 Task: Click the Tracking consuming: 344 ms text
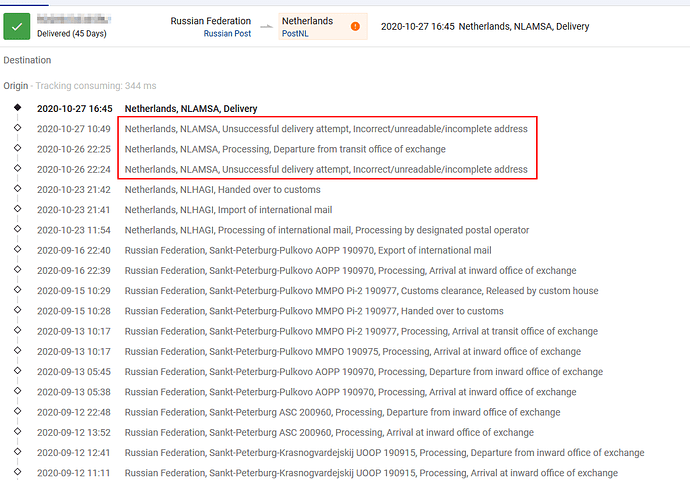(x=96, y=86)
